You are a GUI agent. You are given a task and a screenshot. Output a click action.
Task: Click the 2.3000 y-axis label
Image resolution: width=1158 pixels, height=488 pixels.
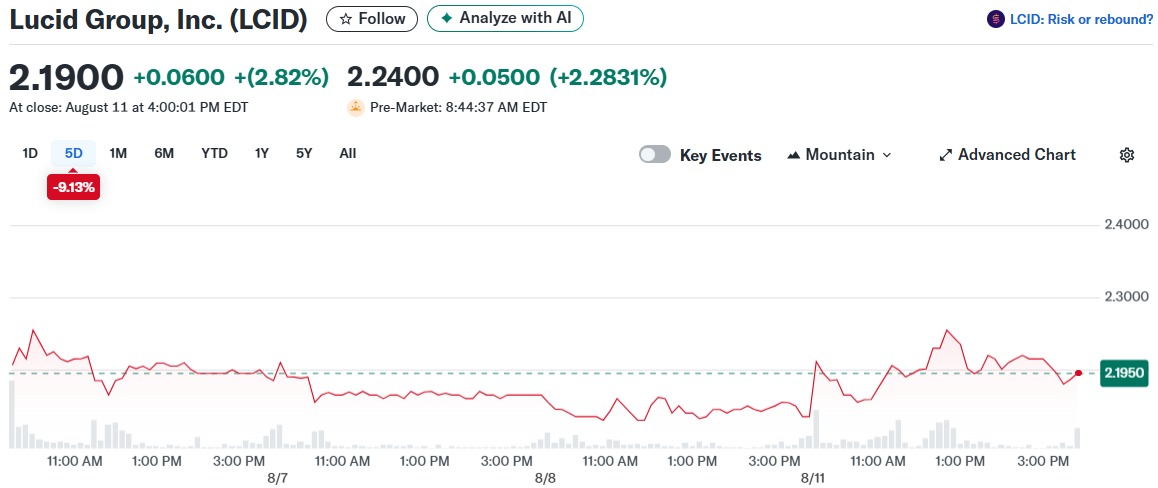[x=1125, y=298]
